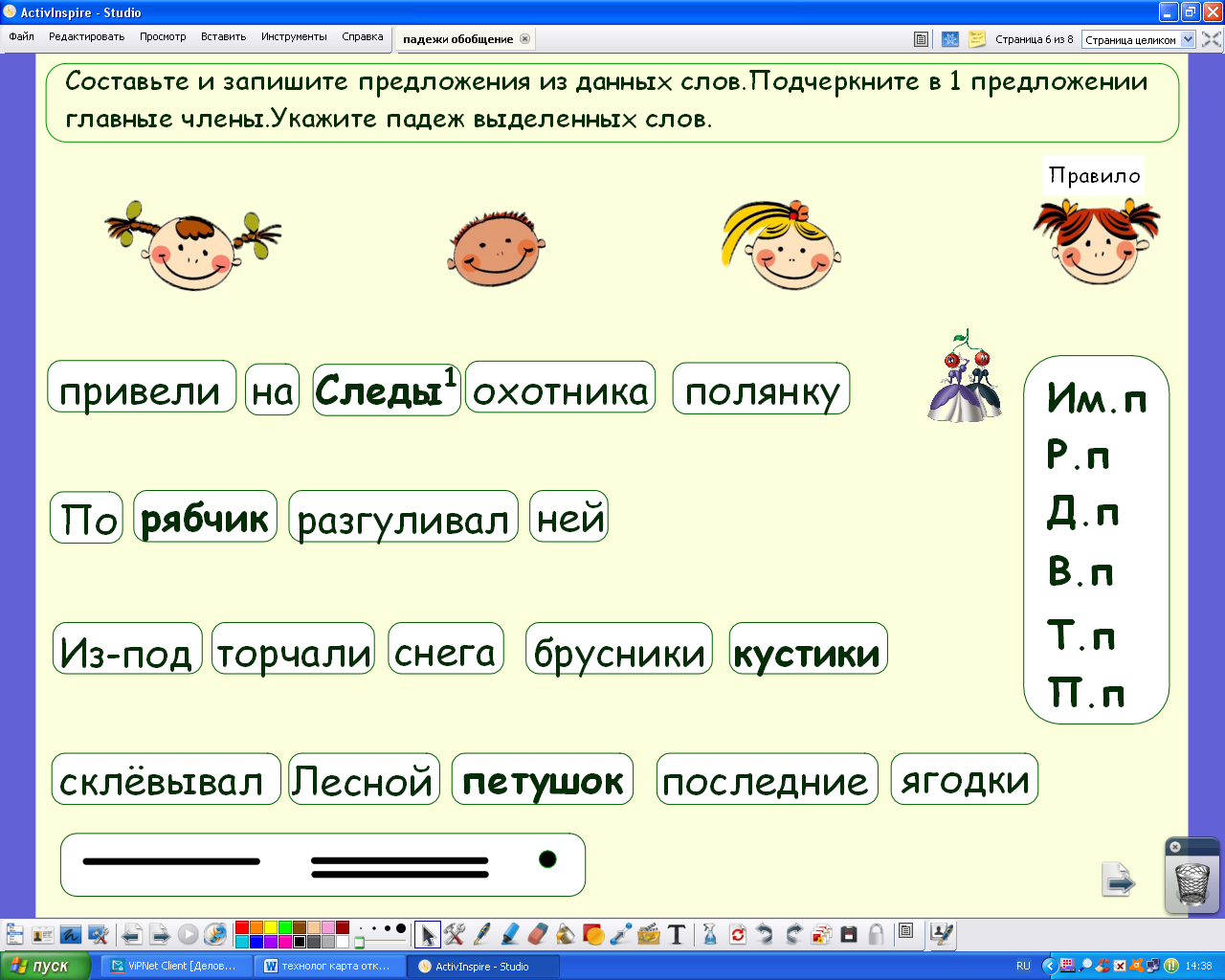Click the girl with brown pigtails
This screenshot has height=980, width=1225.
click(x=193, y=245)
